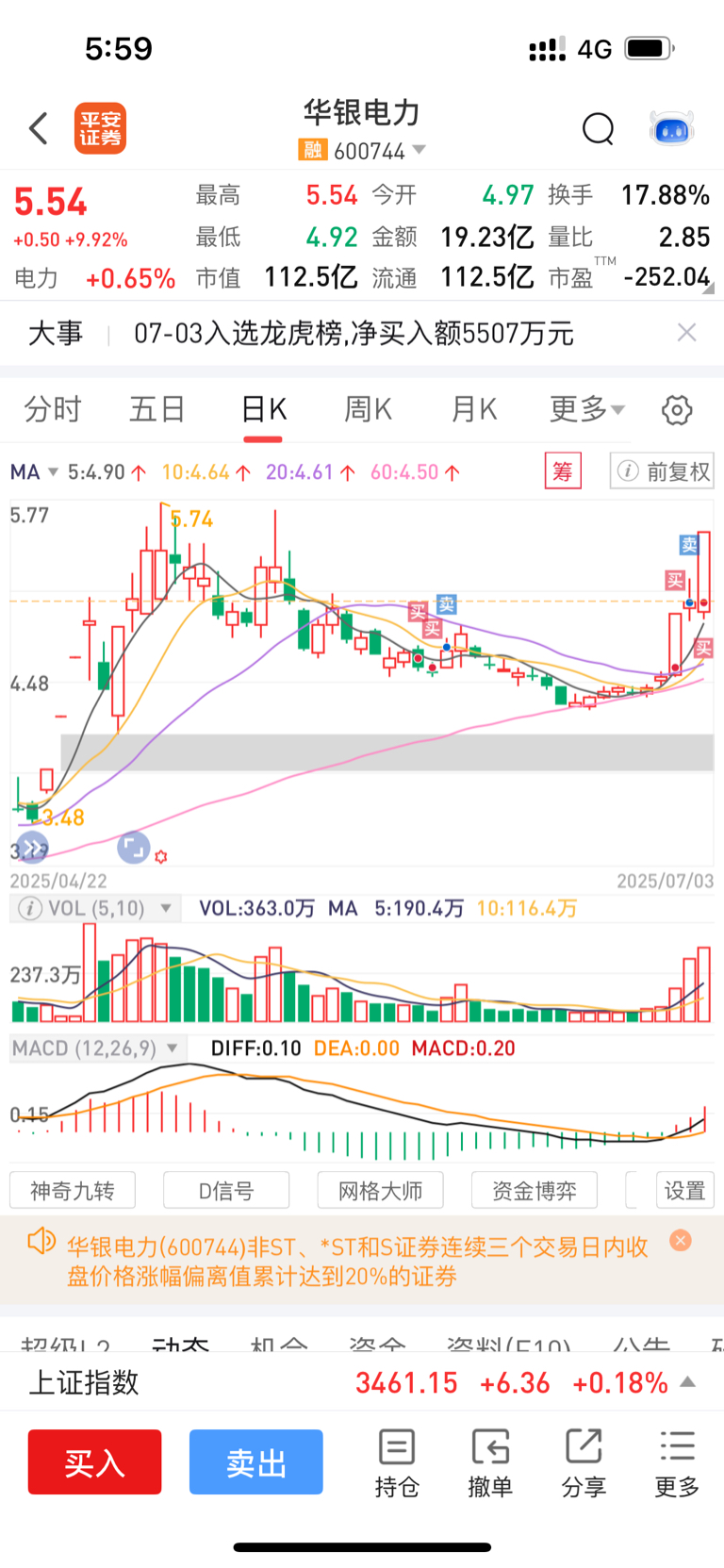724x1568 pixels.
Task: Tap the top 卖 signal marker at right
Action: coord(689,544)
